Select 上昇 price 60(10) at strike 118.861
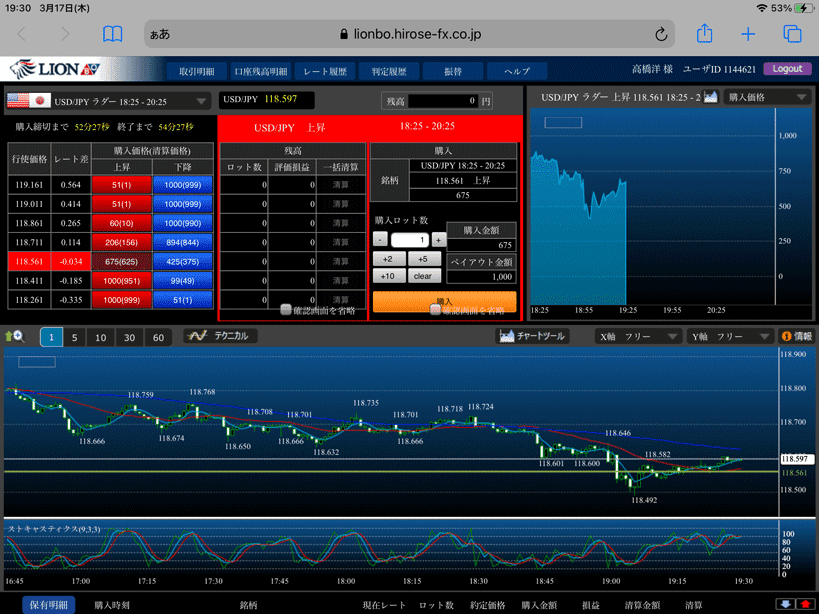This screenshot has height=614, width=819. 122,223
